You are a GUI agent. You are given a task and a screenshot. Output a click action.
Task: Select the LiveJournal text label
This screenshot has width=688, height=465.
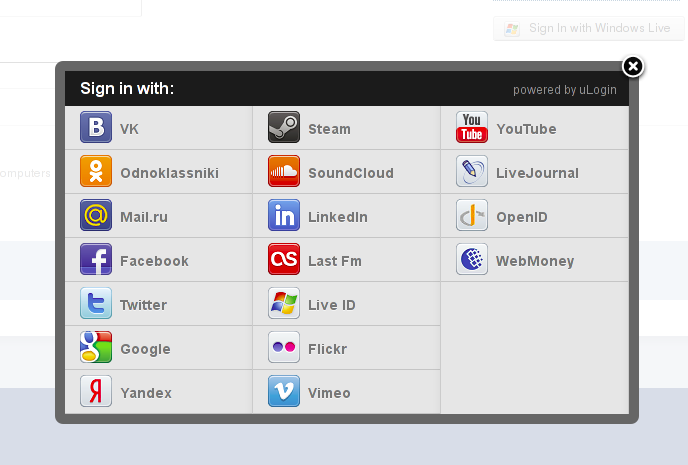click(537, 173)
